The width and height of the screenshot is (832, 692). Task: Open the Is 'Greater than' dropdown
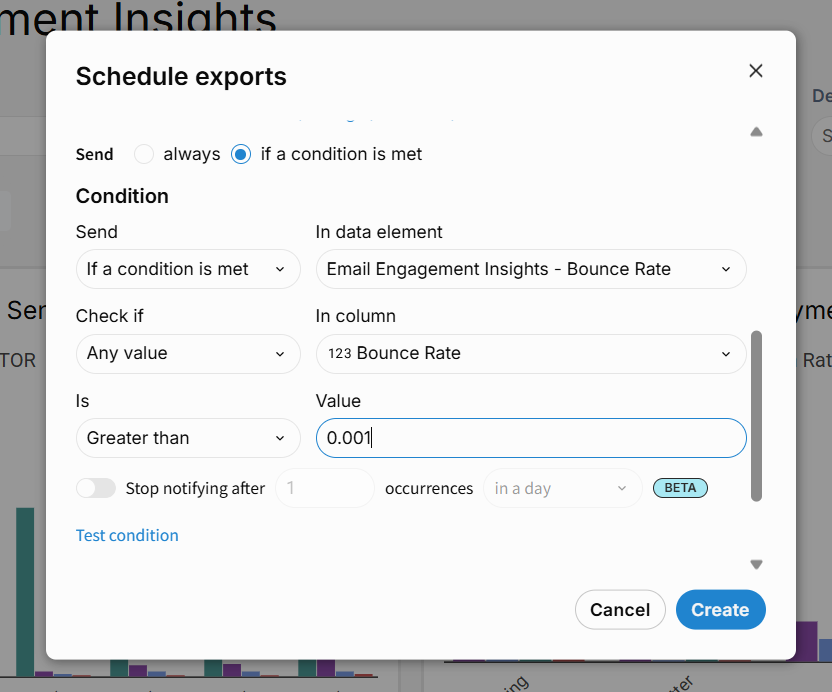pos(188,438)
